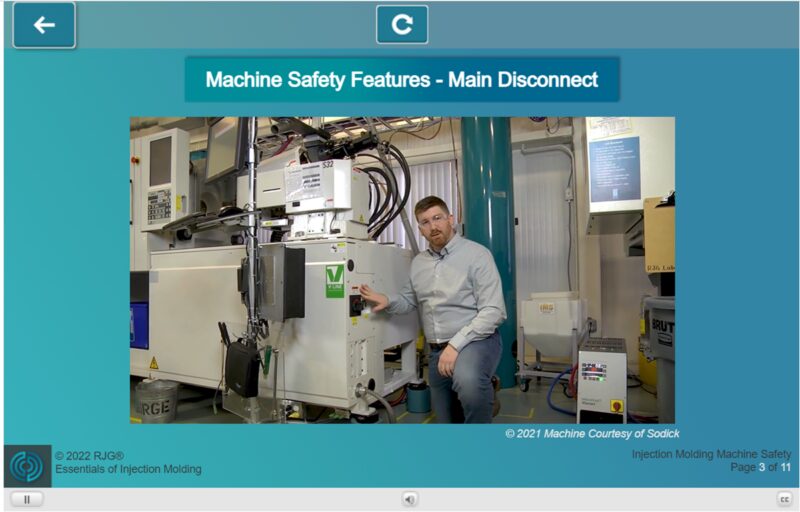The image size is (800, 512).
Task: Click the back arrow button
Action: pos(44,25)
